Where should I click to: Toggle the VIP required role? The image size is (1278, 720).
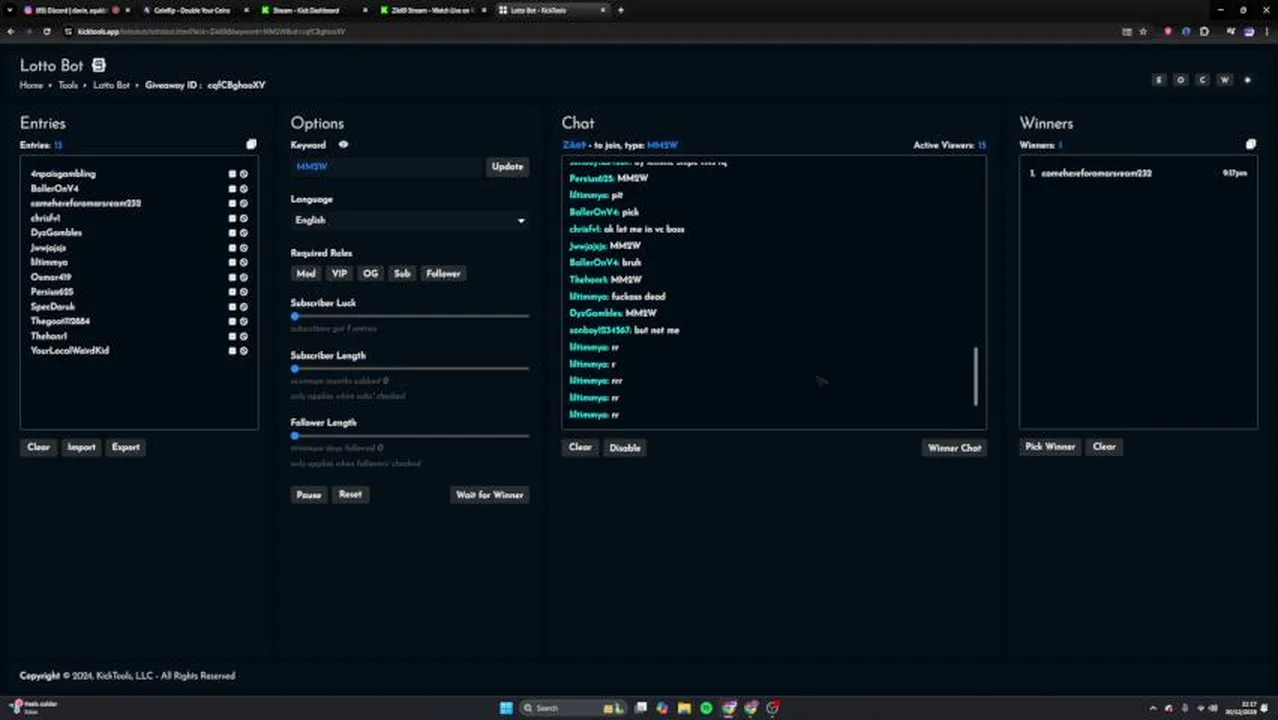click(339, 273)
